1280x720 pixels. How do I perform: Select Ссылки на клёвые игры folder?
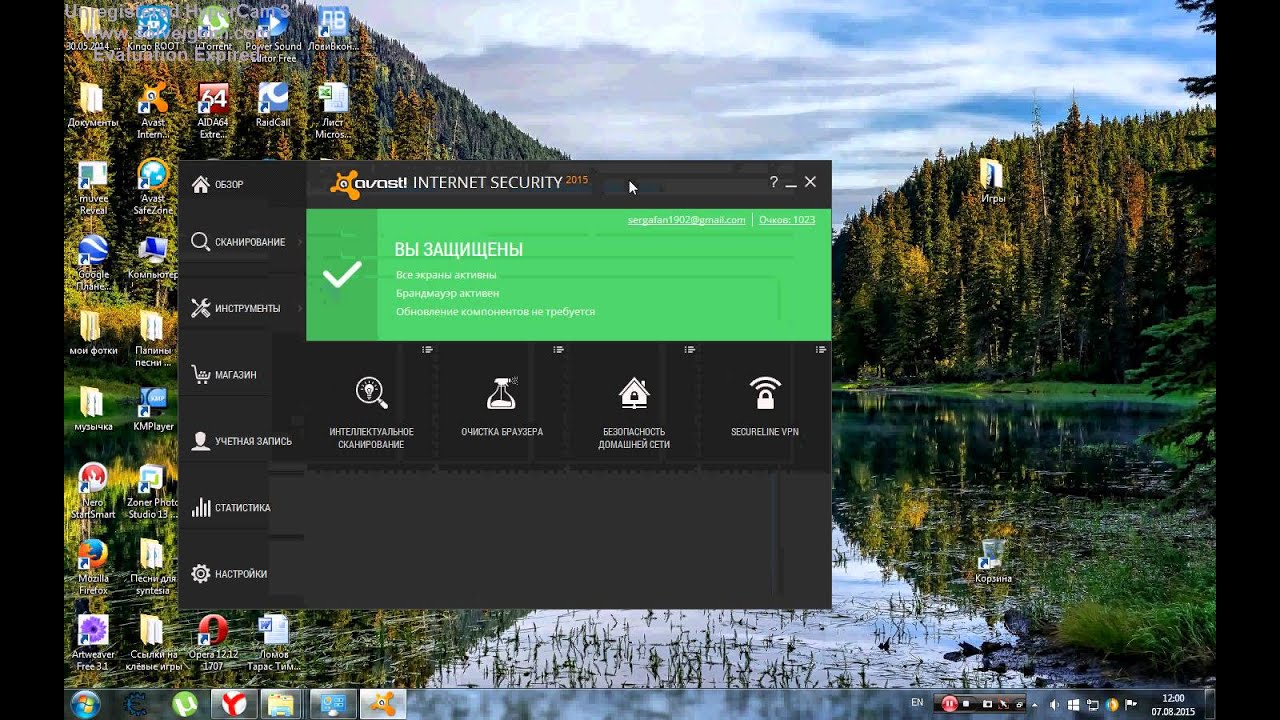coord(152,643)
